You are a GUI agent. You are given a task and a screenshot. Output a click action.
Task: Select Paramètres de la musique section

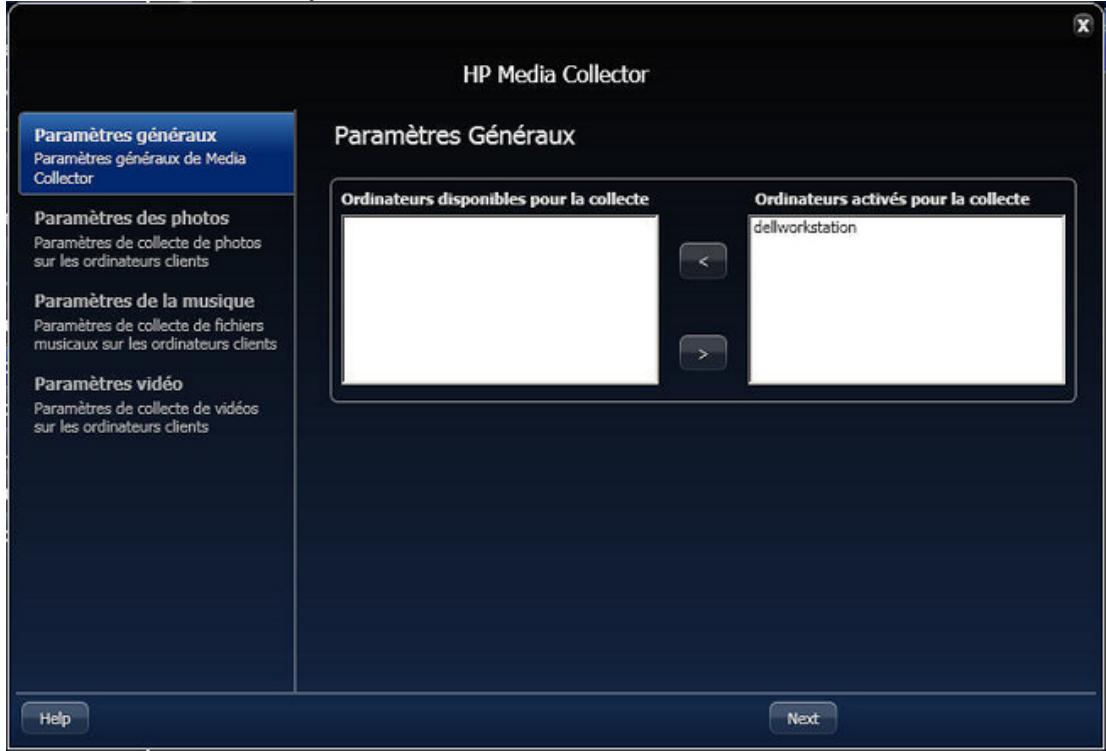[157, 322]
